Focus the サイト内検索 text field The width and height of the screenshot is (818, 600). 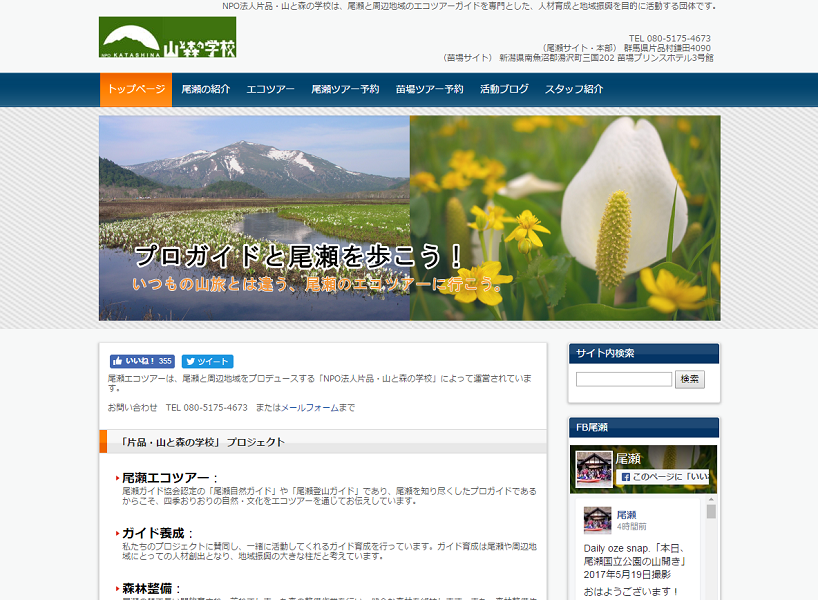pyautogui.click(x=623, y=379)
